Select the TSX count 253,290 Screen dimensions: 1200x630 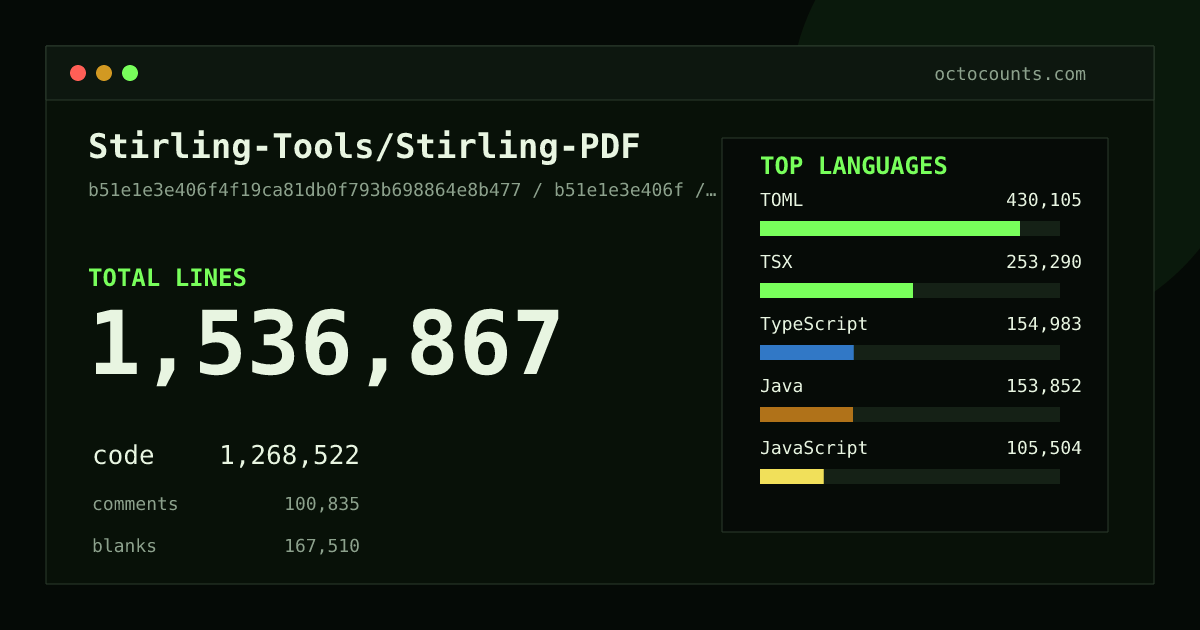[1044, 262]
